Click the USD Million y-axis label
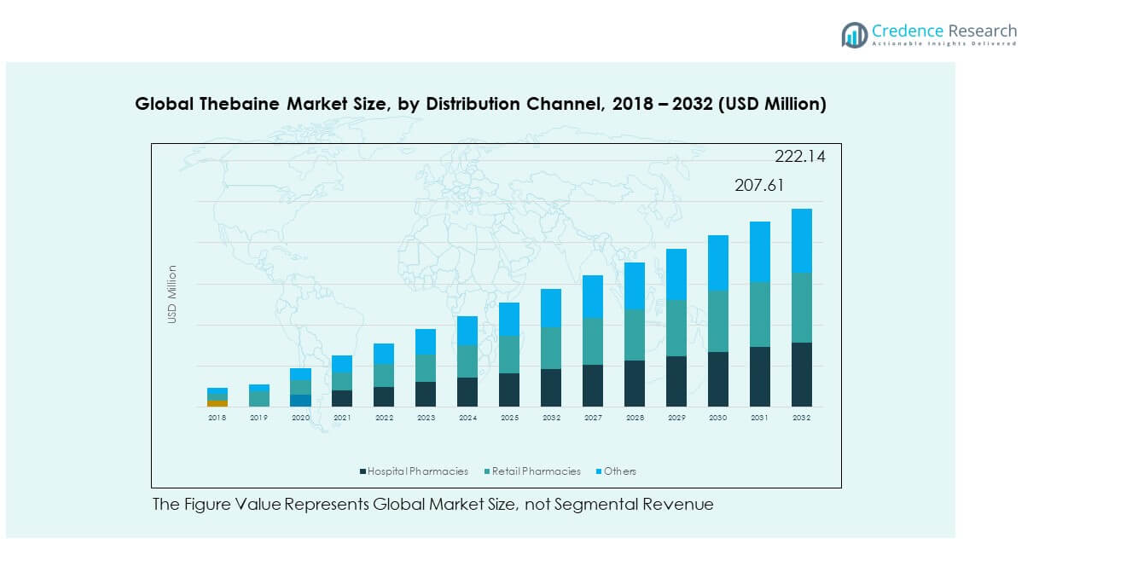Image resolution: width=1123 pixels, height=576 pixels. (172, 293)
